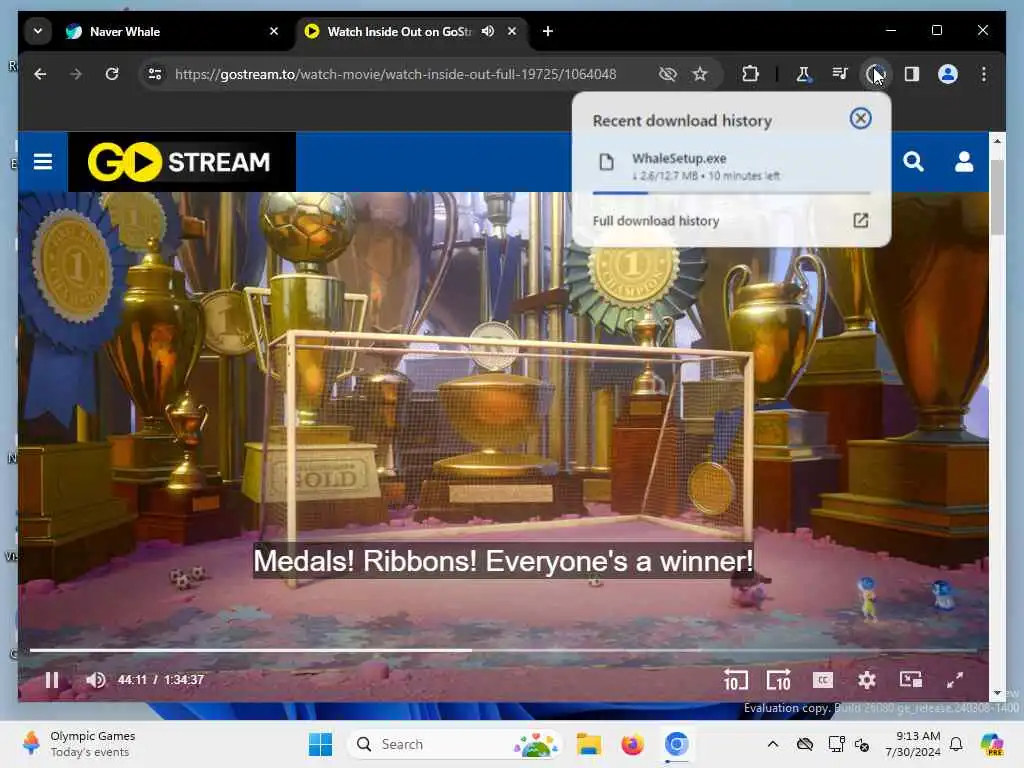View site information icon in address bar
This screenshot has width=1024, height=768.
click(155, 74)
